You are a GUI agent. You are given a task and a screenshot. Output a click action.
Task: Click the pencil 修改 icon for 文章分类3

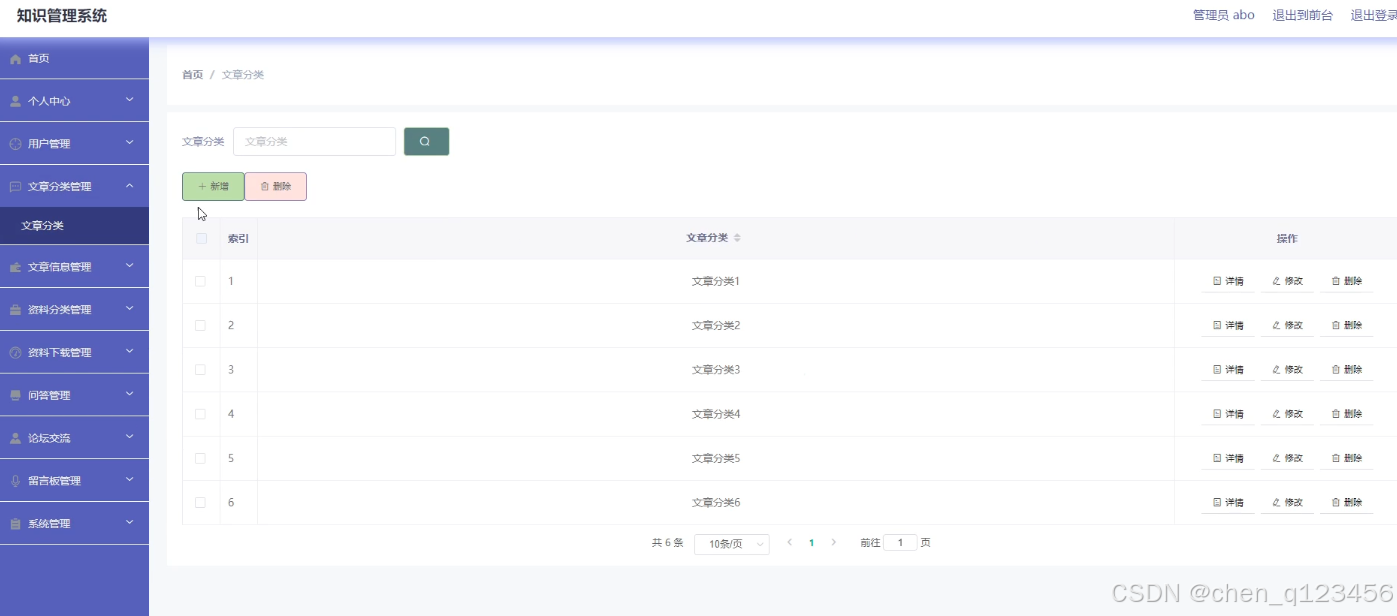tap(1276, 369)
